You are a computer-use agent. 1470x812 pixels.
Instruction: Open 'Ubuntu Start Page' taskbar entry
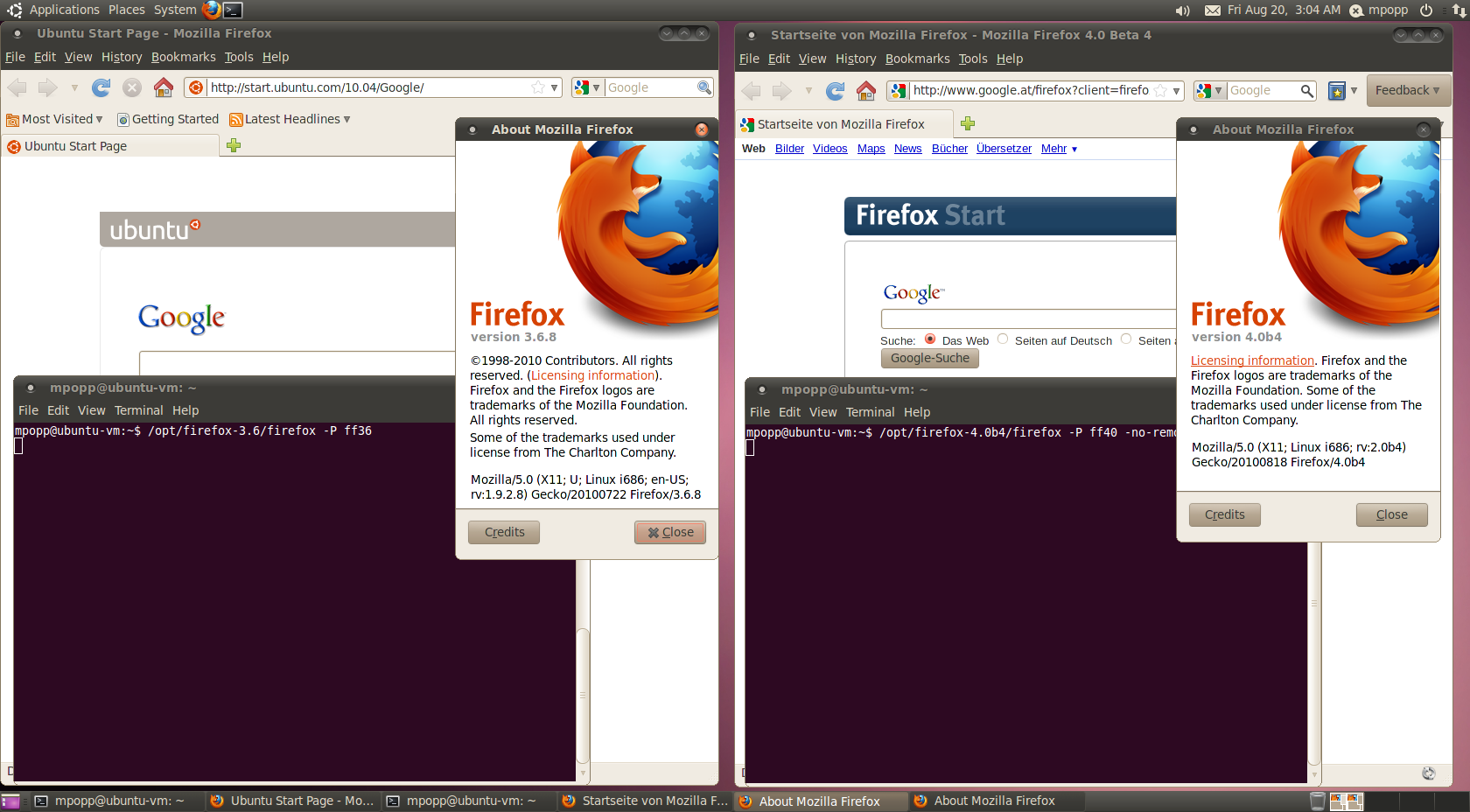293,801
